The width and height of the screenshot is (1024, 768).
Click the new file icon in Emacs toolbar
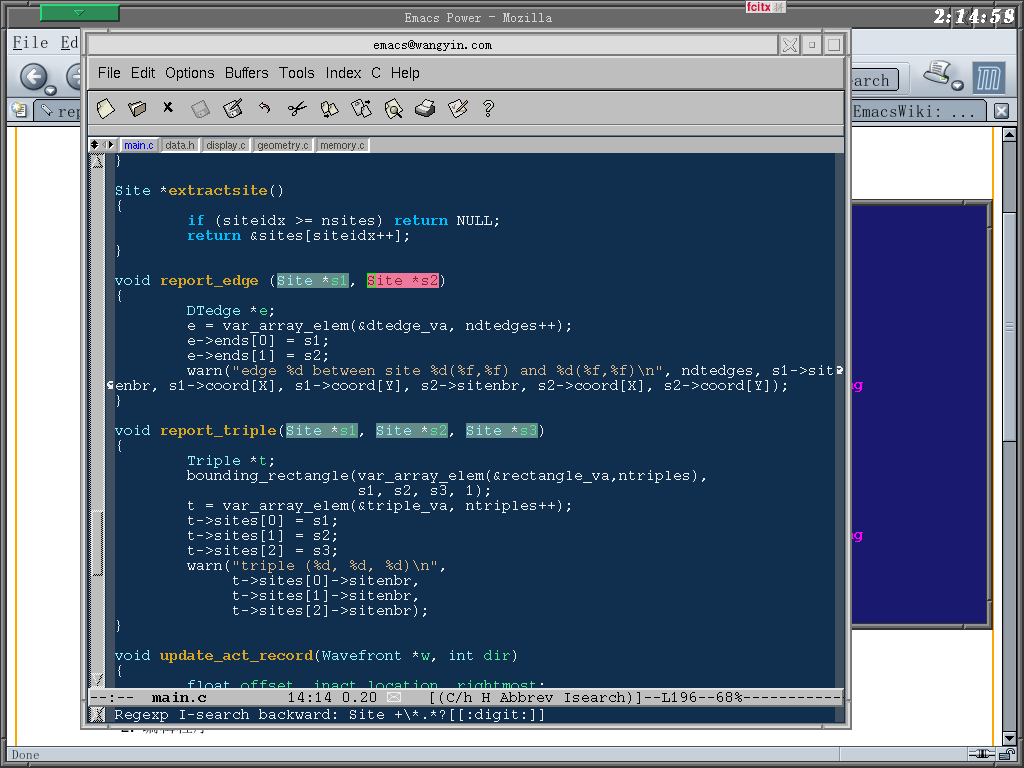[x=105, y=108]
